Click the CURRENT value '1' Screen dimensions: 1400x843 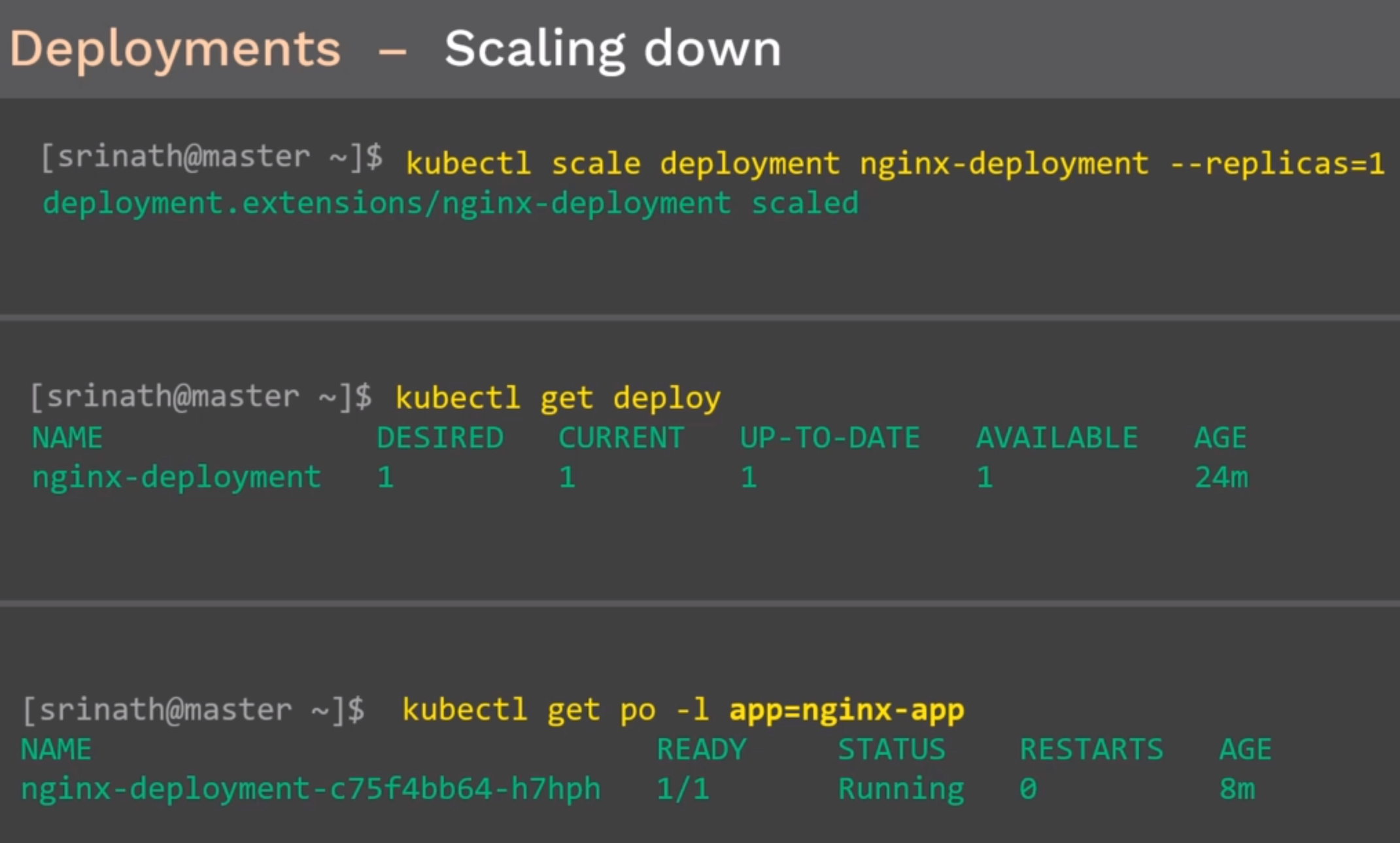568,477
